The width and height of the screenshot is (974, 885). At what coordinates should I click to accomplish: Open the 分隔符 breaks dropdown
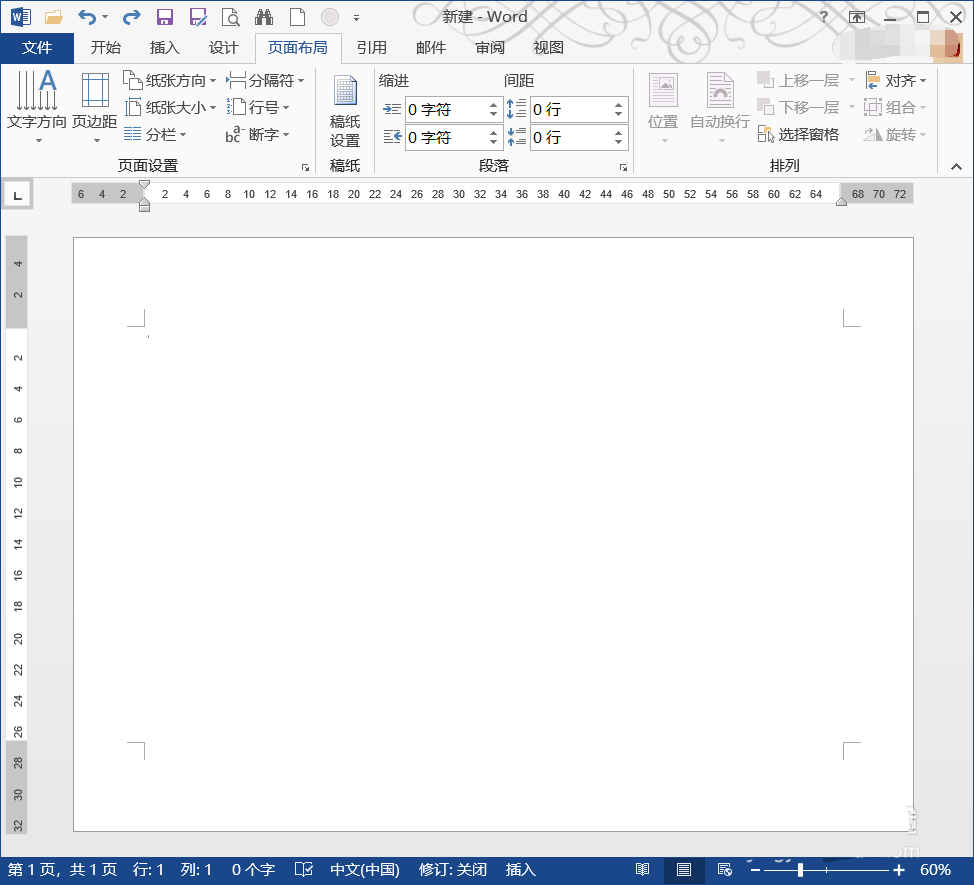[x=265, y=80]
